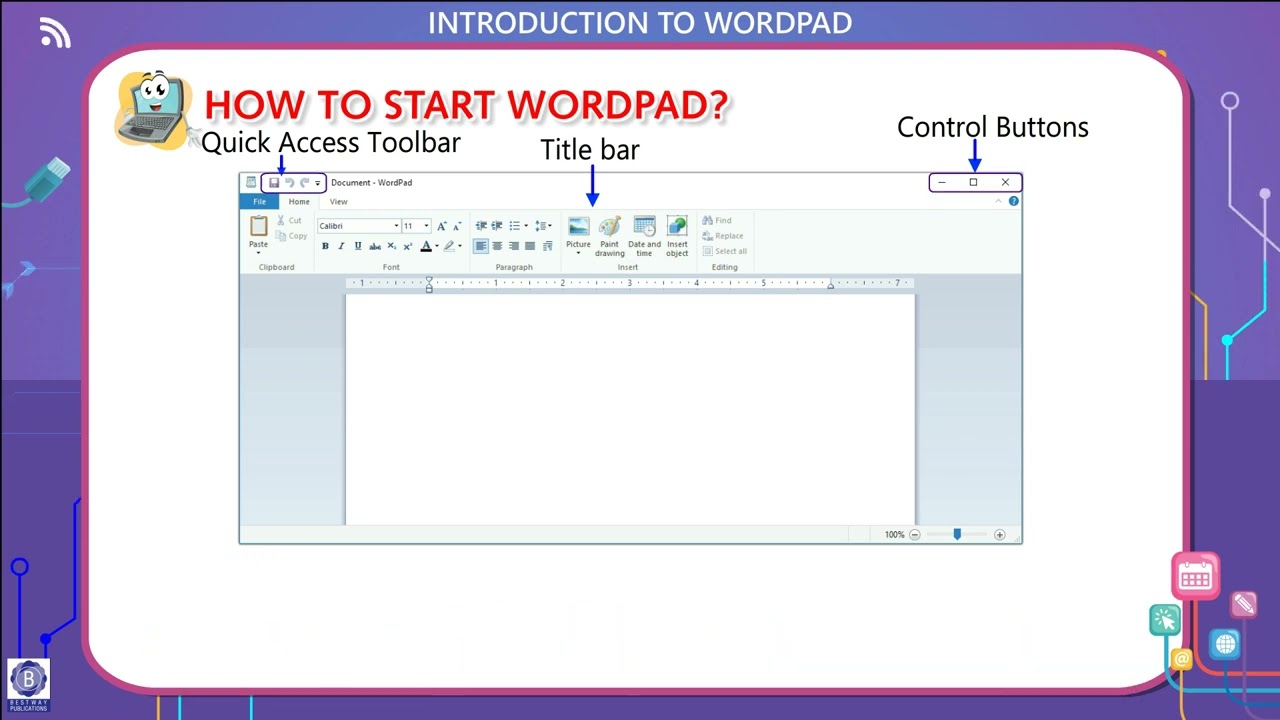Click the ruler's left indent marker

coord(430,284)
